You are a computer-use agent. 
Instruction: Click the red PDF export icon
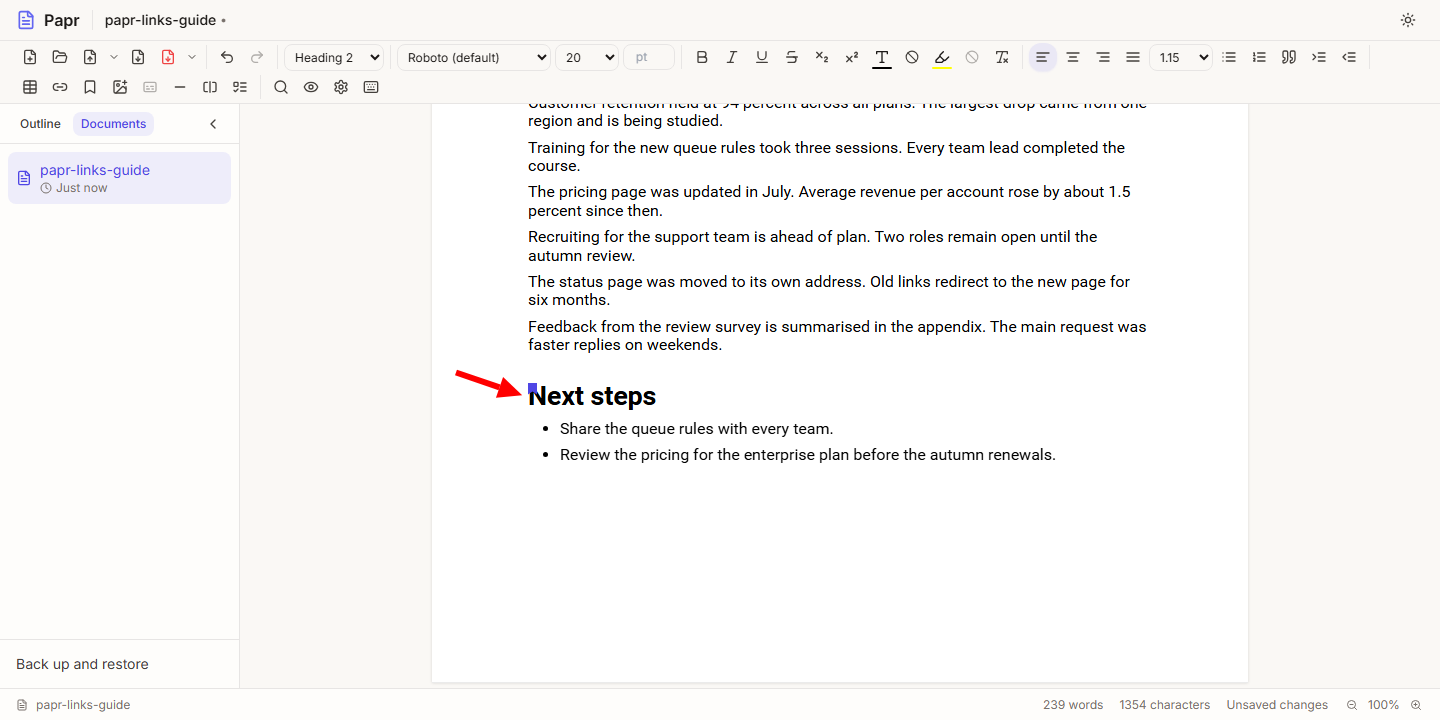tap(168, 57)
